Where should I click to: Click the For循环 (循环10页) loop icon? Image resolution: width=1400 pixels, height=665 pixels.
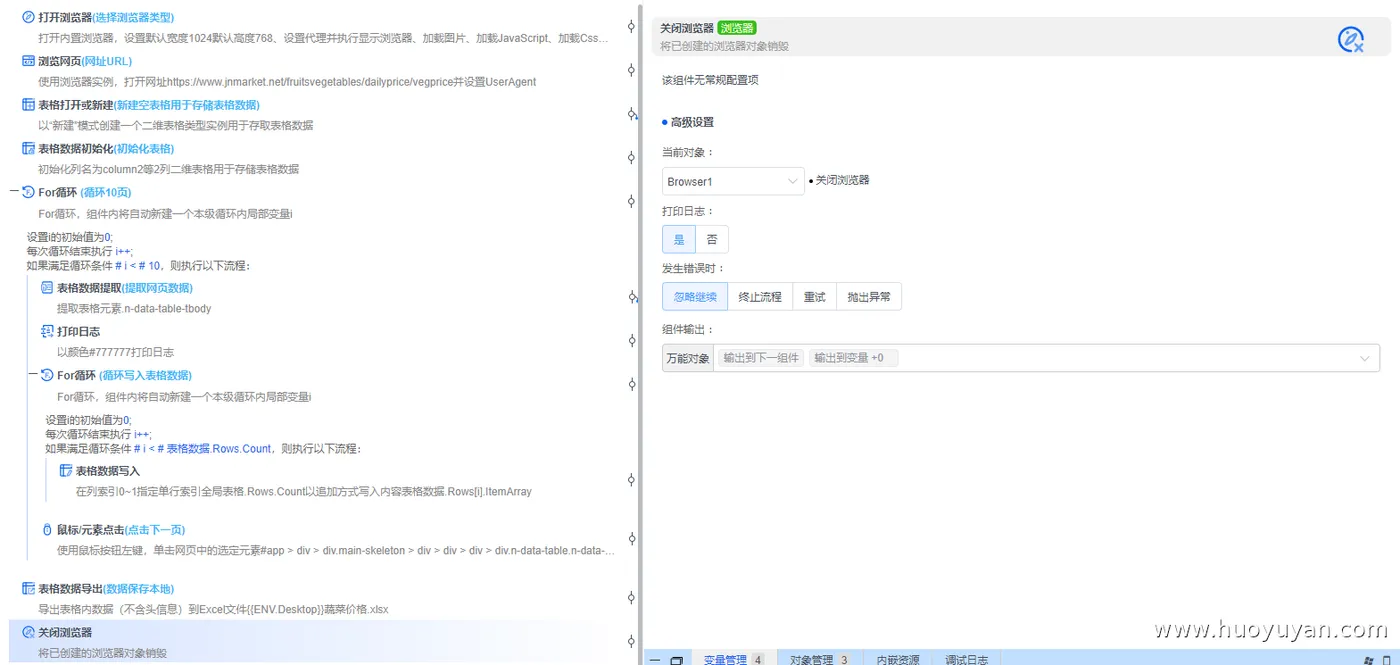tap(28, 192)
